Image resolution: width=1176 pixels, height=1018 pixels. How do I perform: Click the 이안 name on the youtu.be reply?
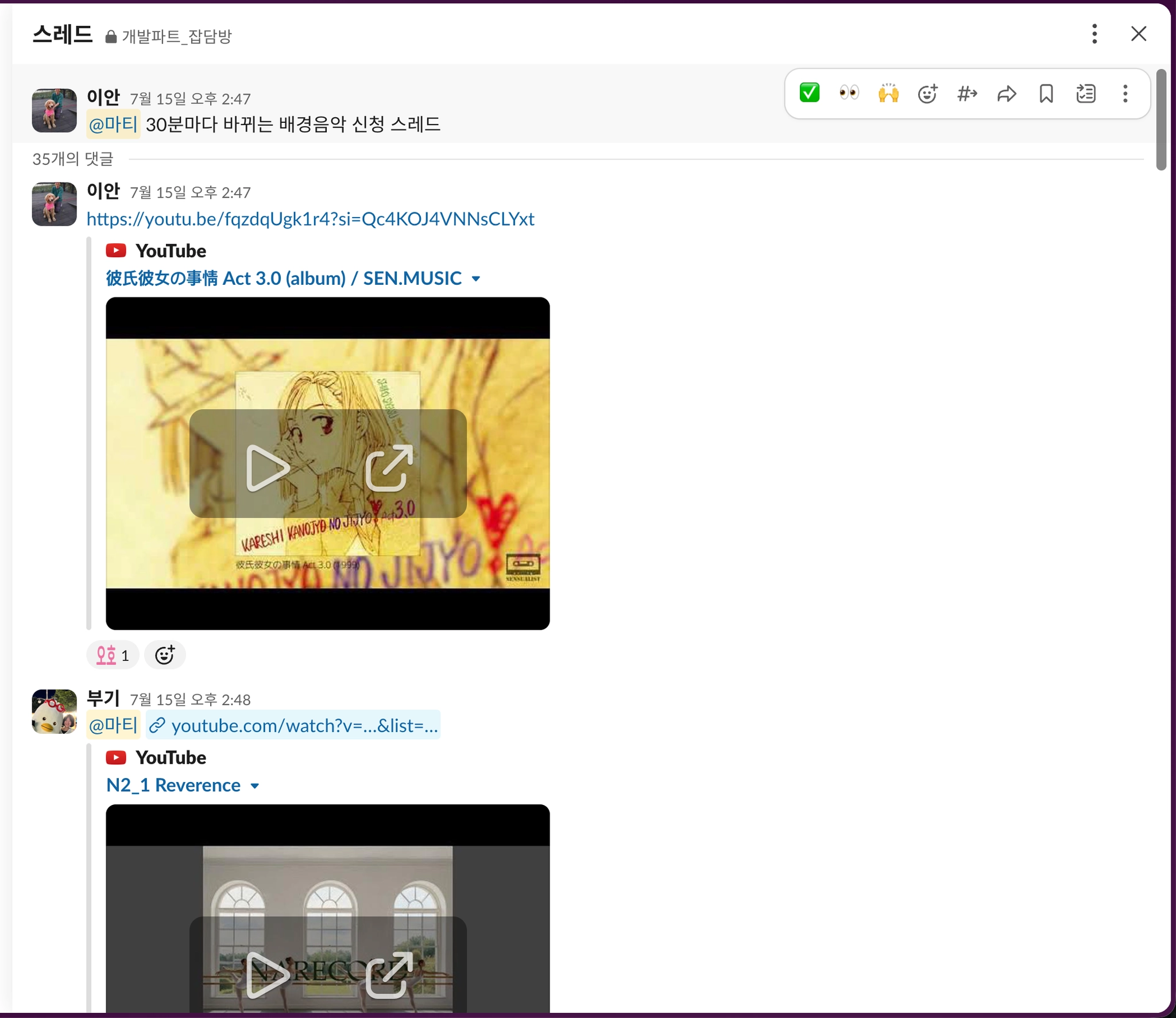103,191
